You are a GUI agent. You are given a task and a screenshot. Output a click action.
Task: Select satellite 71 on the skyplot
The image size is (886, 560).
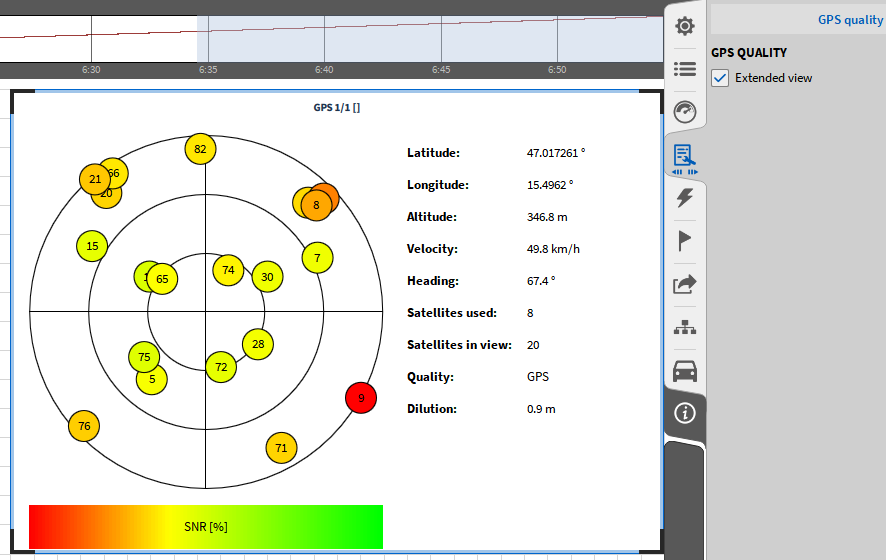[281, 448]
